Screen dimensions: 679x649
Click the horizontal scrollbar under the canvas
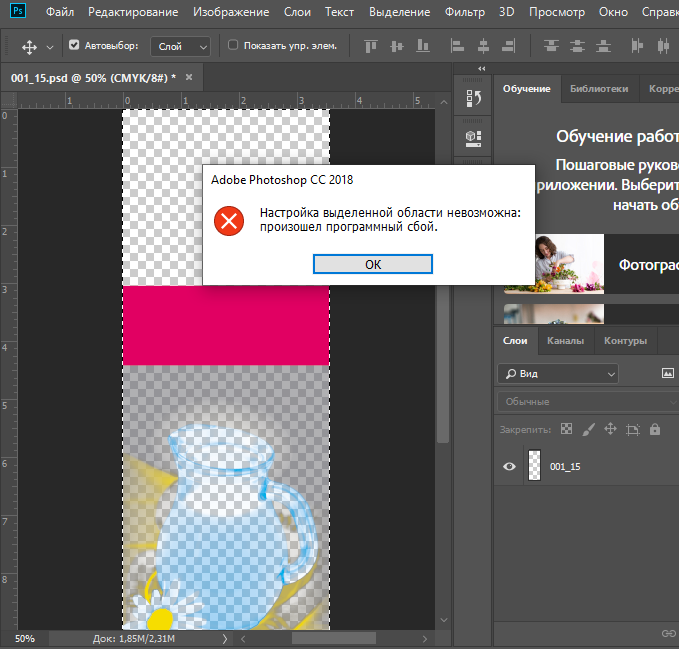point(334,638)
